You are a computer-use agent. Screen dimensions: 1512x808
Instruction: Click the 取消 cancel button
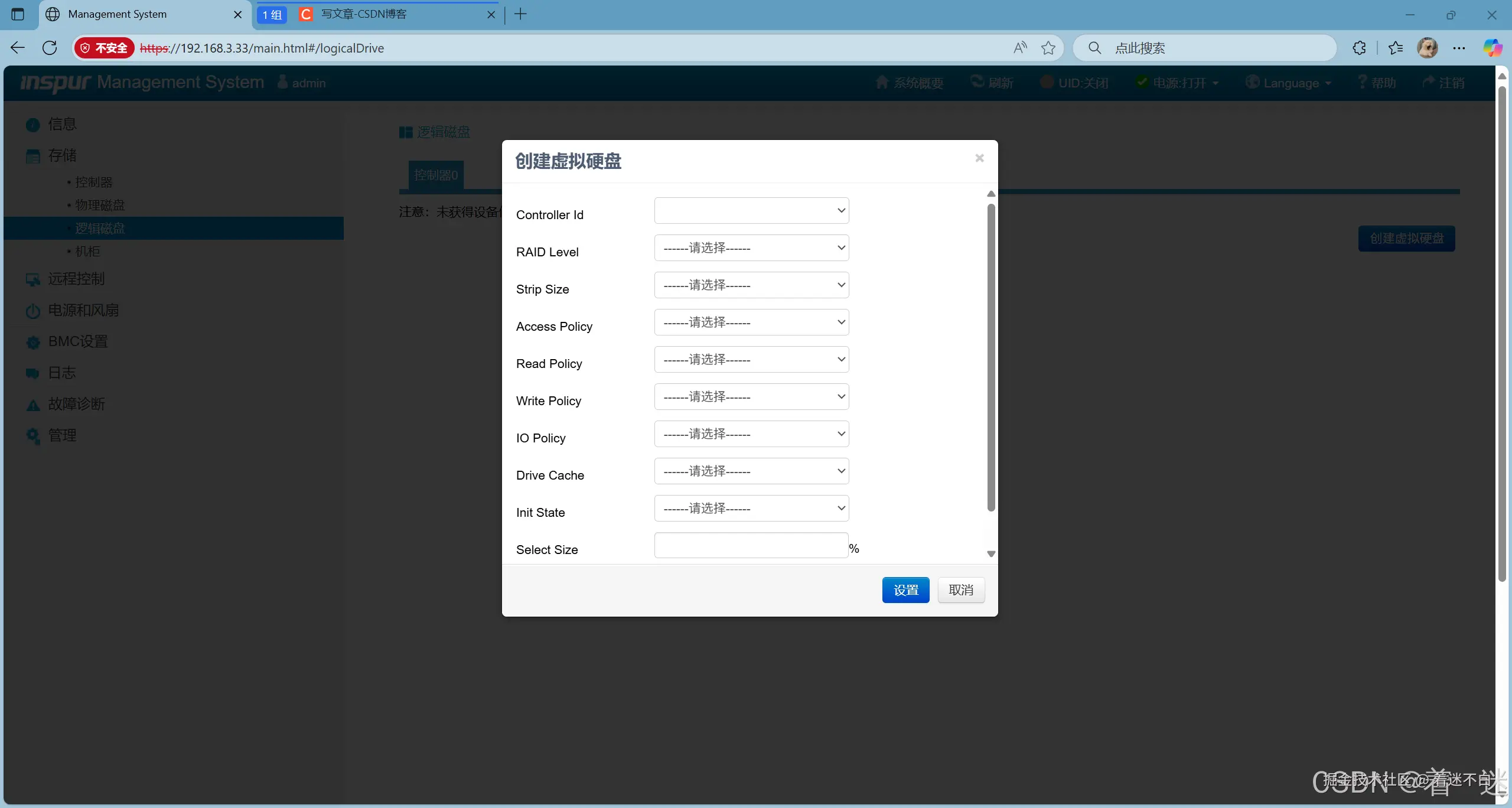(x=961, y=590)
